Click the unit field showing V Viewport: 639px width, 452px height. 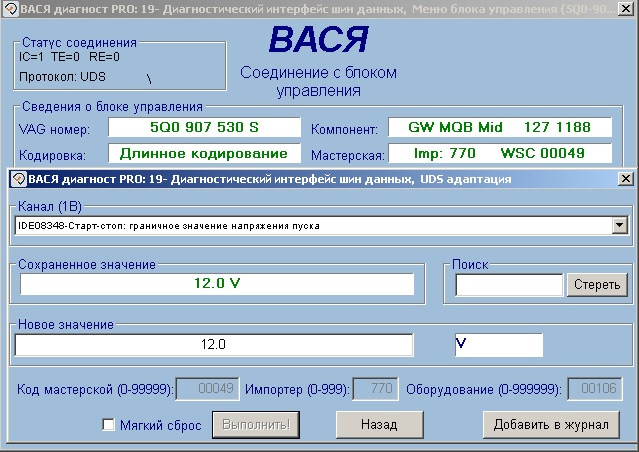click(499, 344)
